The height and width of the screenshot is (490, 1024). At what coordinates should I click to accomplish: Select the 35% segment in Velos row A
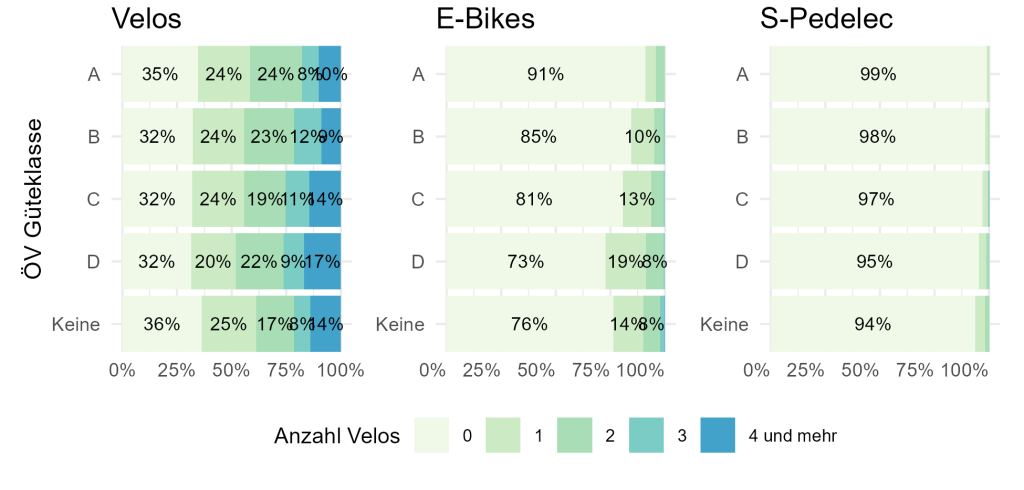159,74
